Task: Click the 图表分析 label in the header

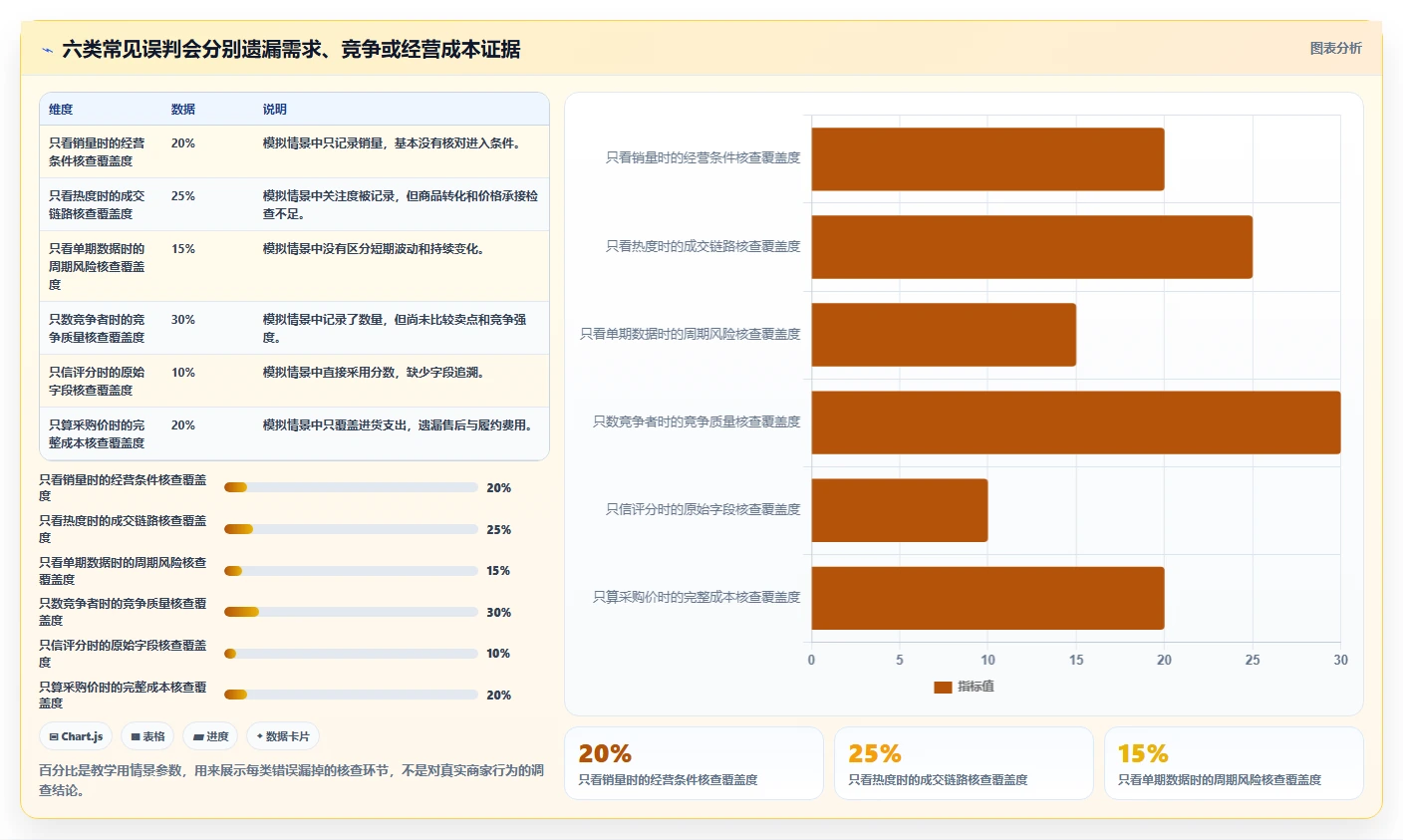Action: (x=1335, y=48)
